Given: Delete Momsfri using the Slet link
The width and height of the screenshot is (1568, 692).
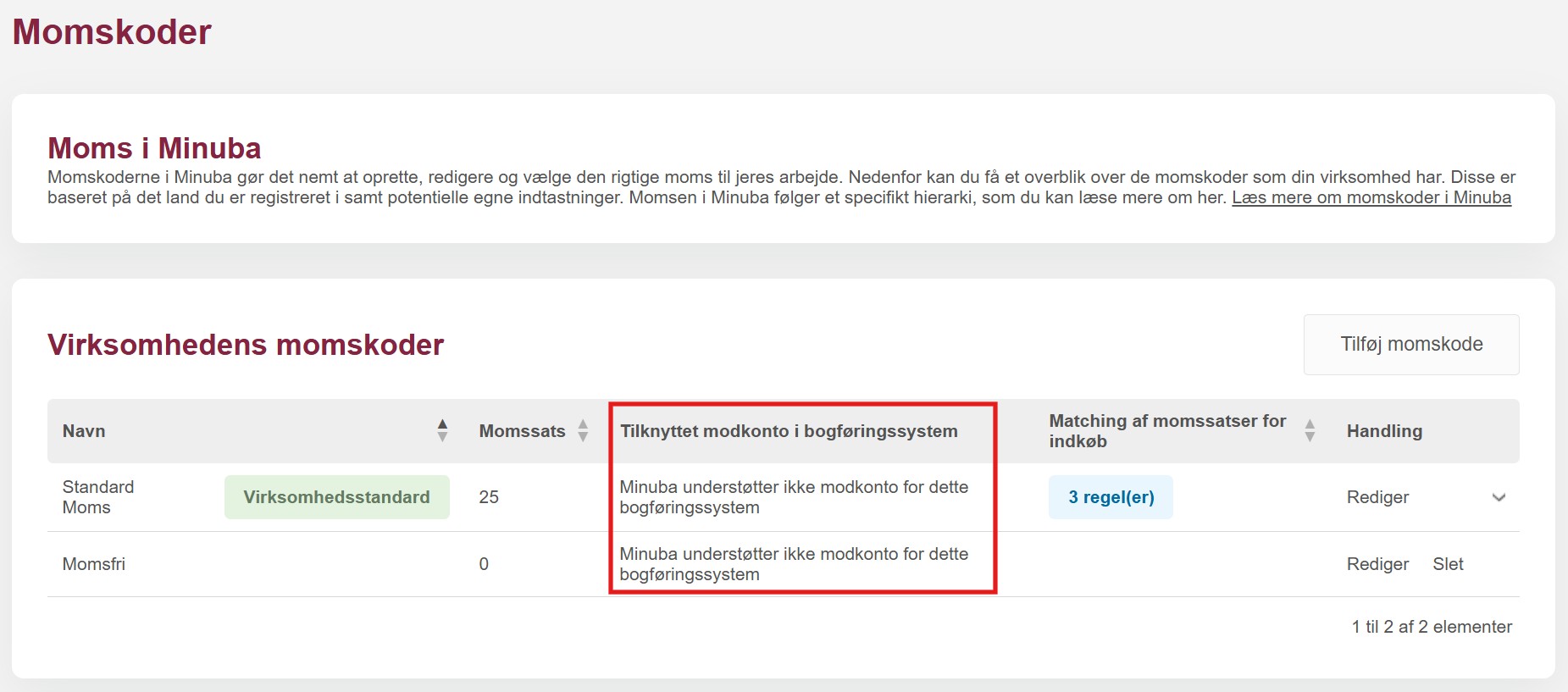Looking at the screenshot, I should [1448, 564].
